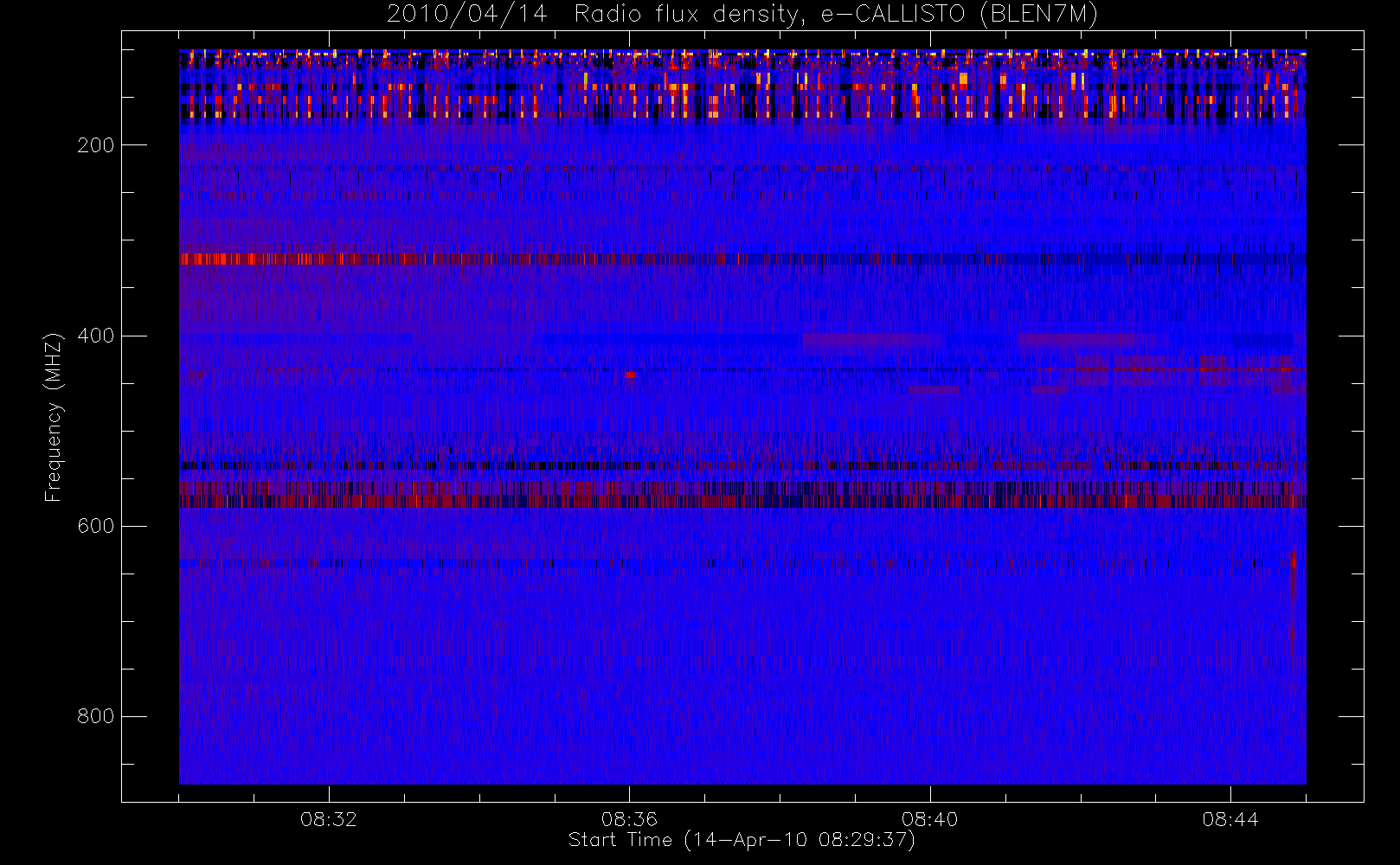Click the 600 frequency tick label

tap(96, 526)
